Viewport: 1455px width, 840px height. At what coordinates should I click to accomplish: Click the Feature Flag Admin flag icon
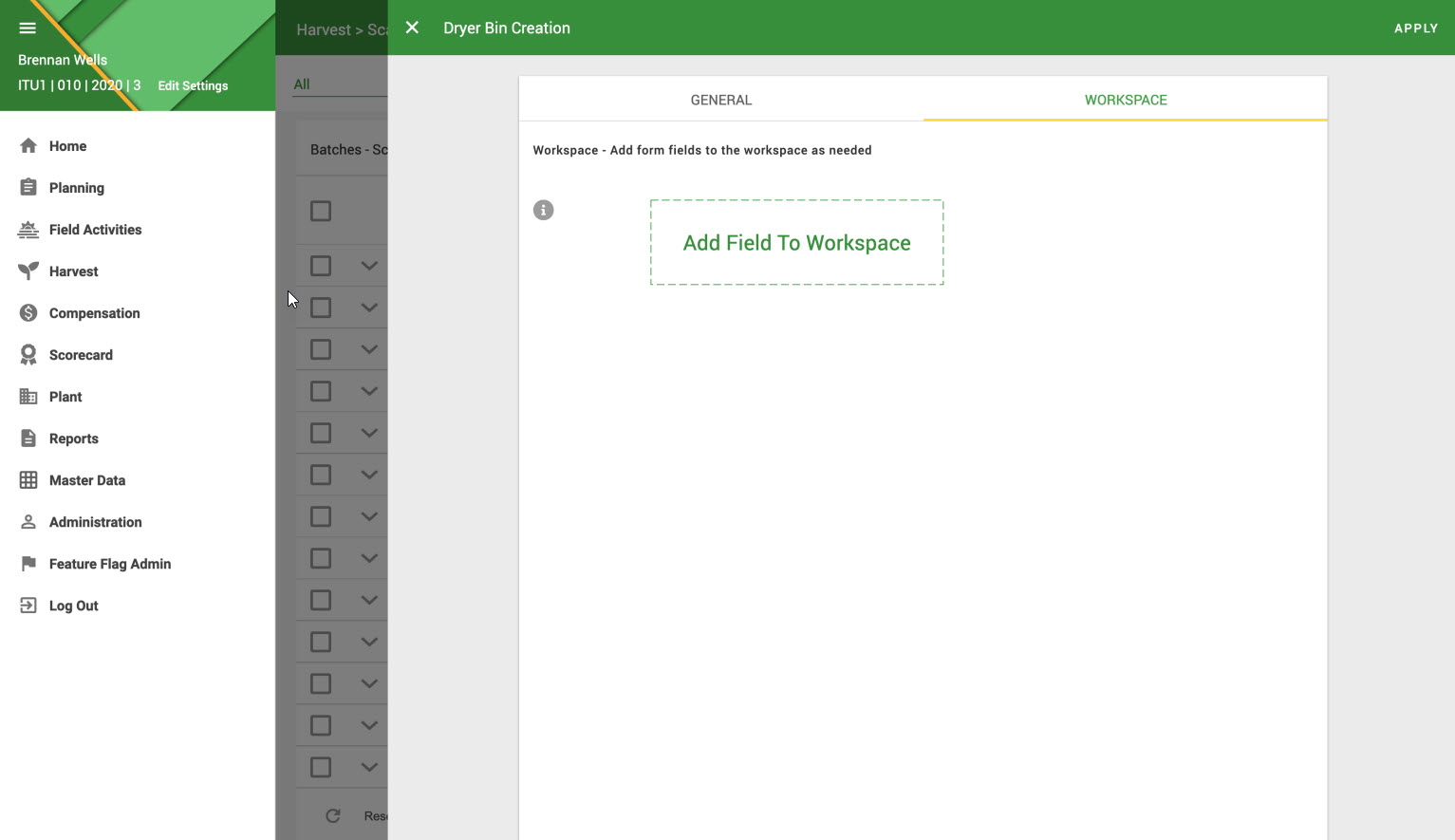click(x=28, y=564)
